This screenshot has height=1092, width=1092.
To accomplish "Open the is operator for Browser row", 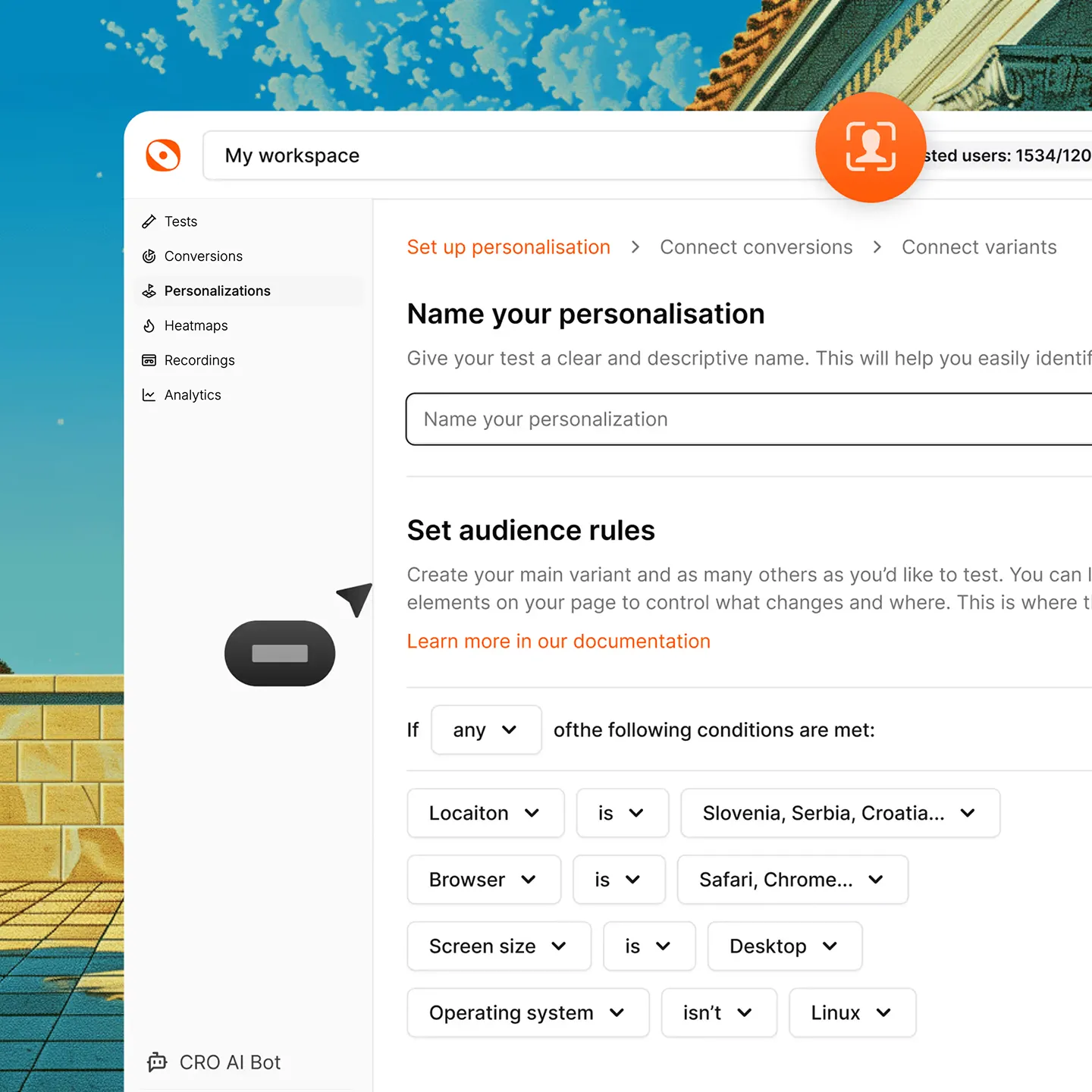I will coord(619,880).
